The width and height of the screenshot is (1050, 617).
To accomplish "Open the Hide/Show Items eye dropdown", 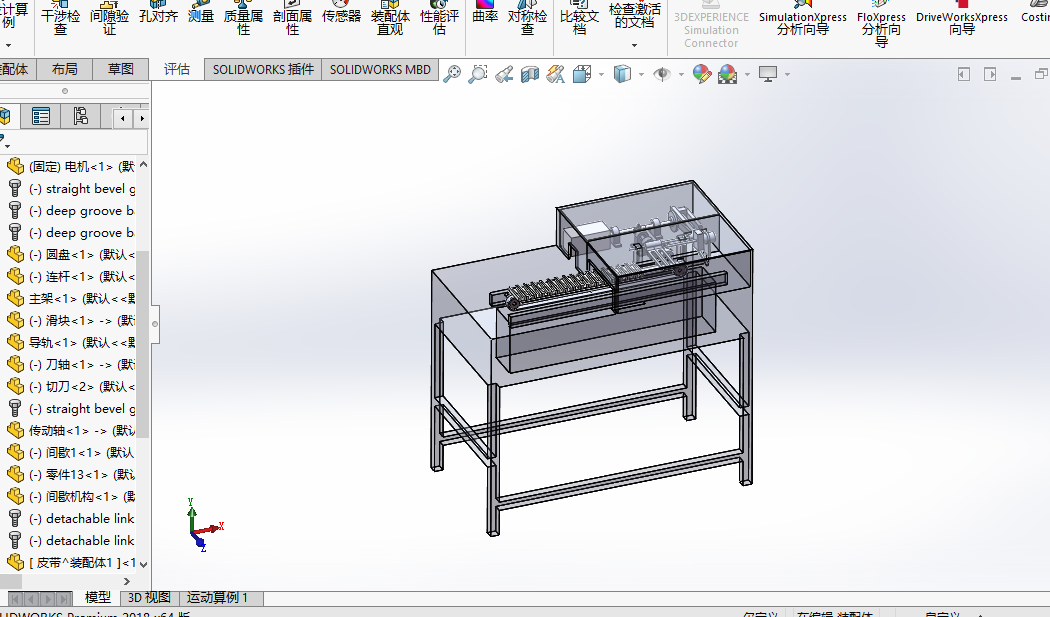I will 664,74.
